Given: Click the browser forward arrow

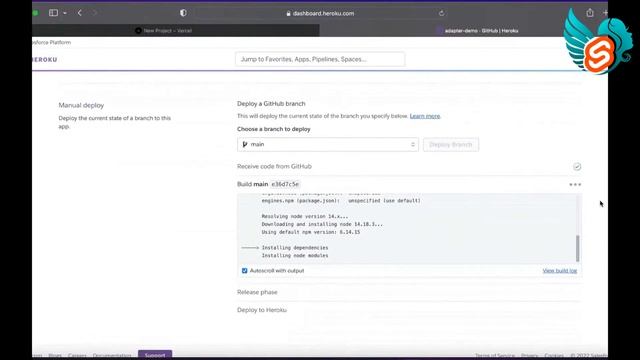Looking at the screenshot, I should pos(95,13).
